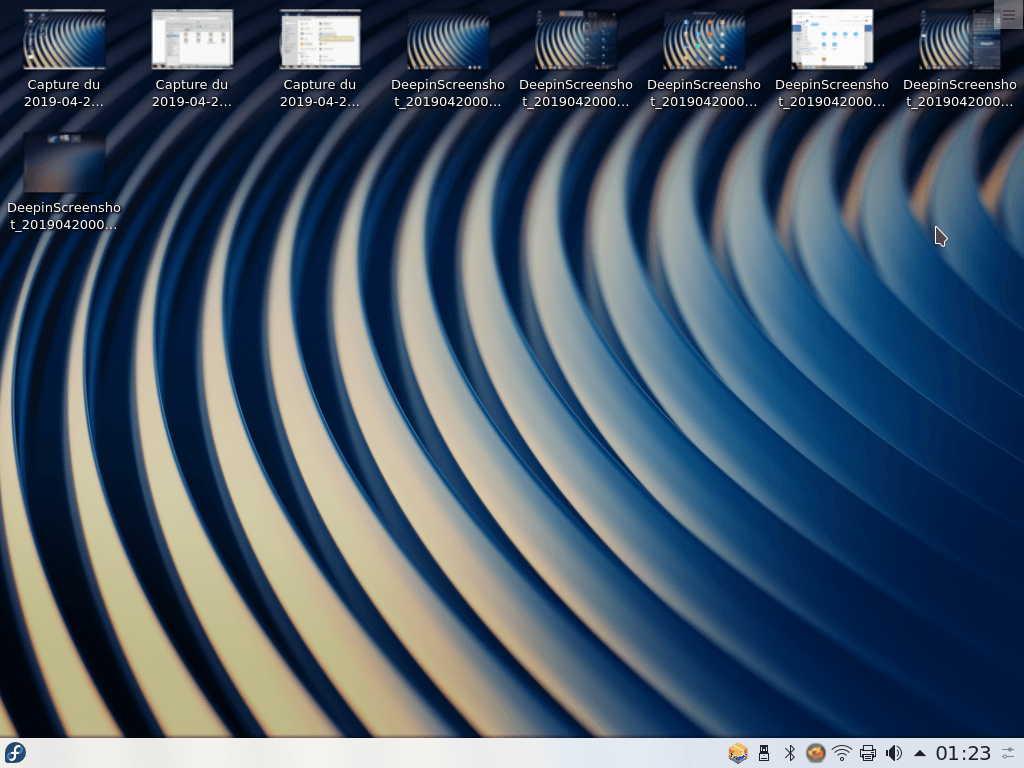1024x768 pixels.
Task: Click the 01:23 clock
Action: click(x=963, y=753)
